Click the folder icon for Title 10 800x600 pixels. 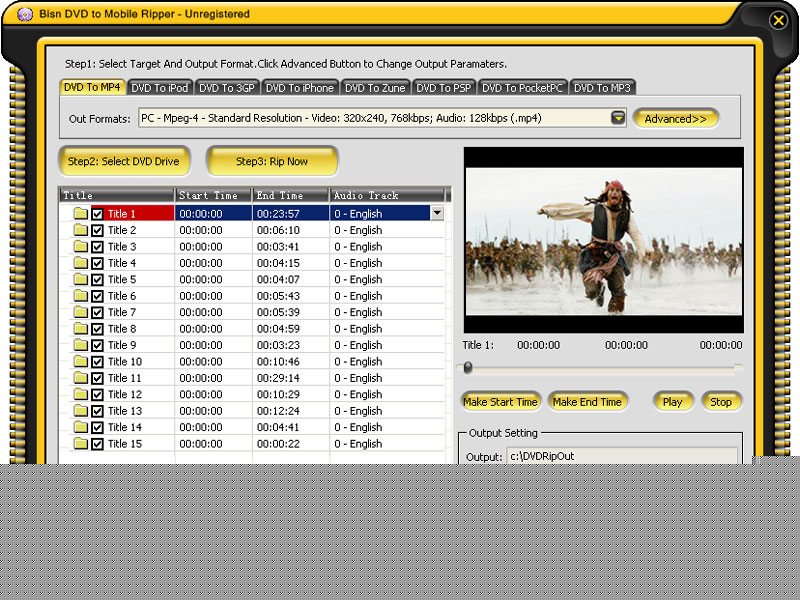(x=81, y=361)
